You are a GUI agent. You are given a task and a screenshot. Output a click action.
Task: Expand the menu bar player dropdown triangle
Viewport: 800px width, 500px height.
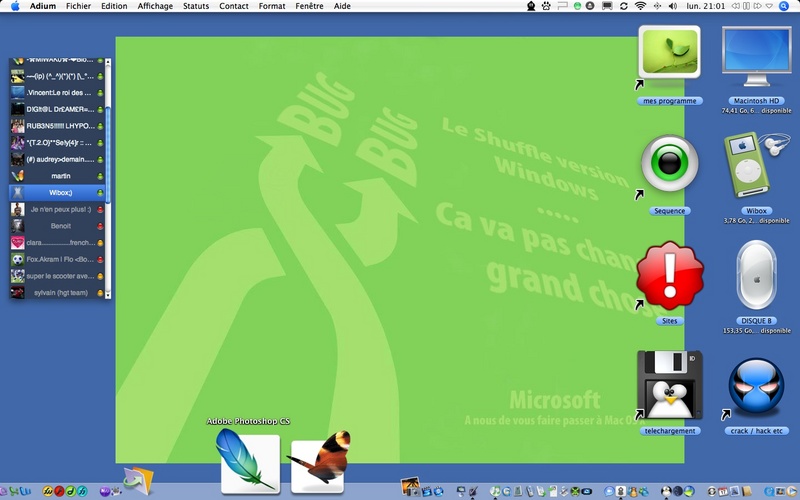769,6
